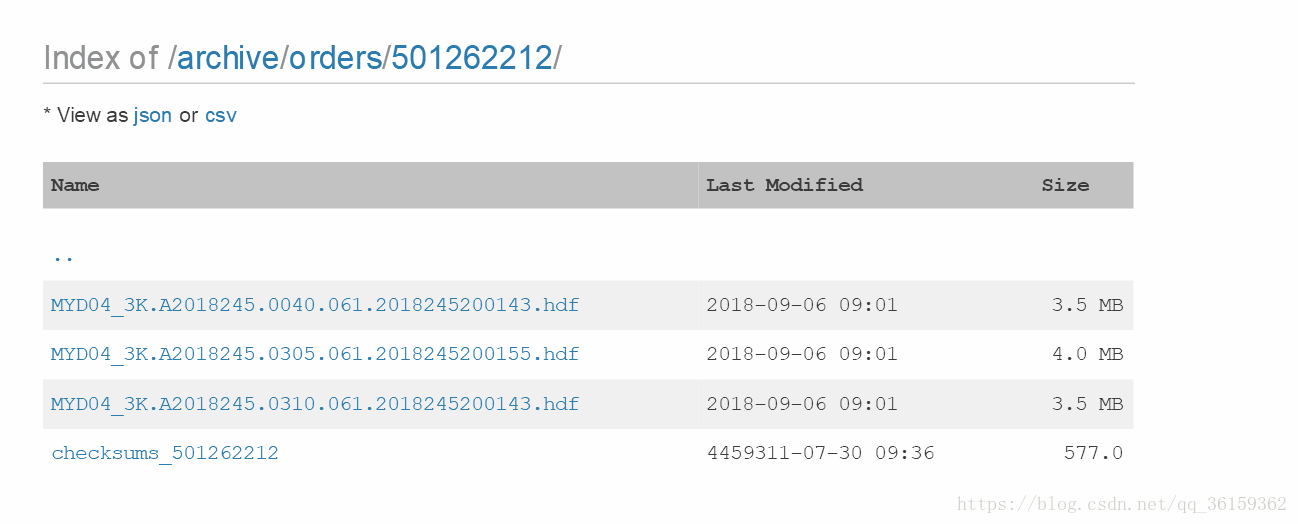Image resolution: width=1298 pixels, height=524 pixels.
Task: Navigate to the parent directory (..) link
Action: pyautogui.click(x=63, y=256)
